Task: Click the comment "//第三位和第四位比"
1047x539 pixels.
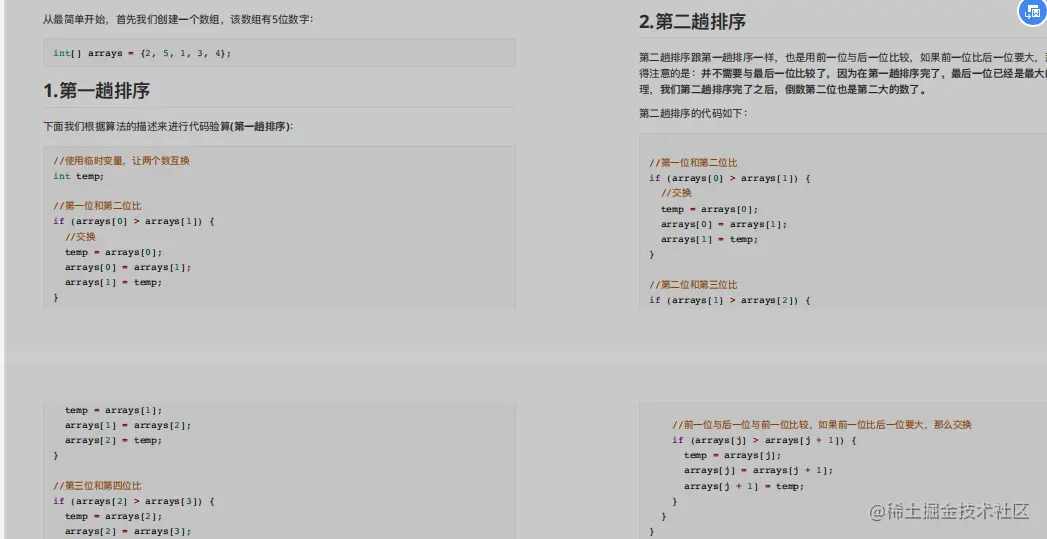Action: pyautogui.click(x=97, y=486)
